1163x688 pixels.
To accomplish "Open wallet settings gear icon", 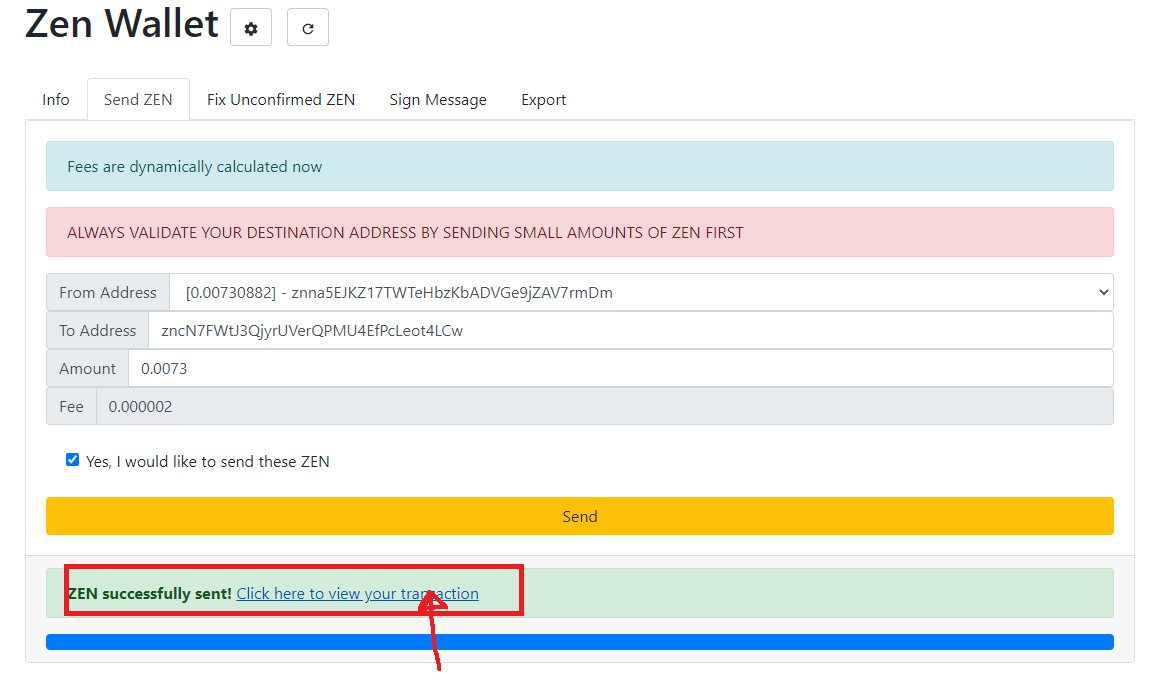I will point(251,27).
